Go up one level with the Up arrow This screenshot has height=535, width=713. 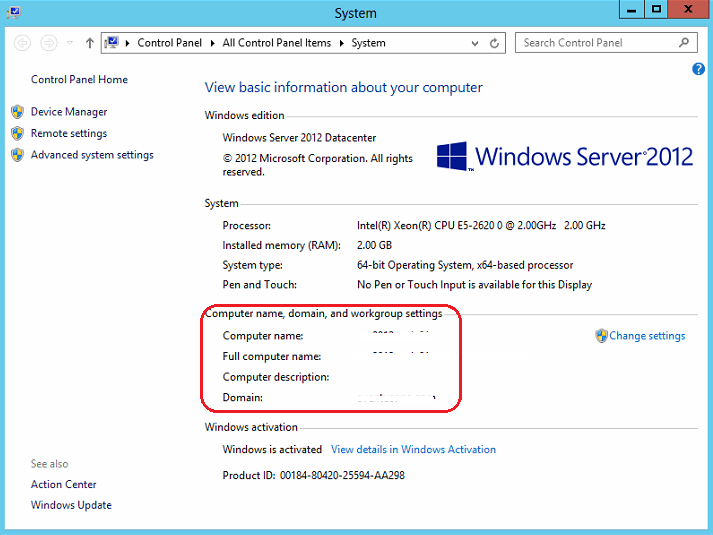(x=90, y=43)
